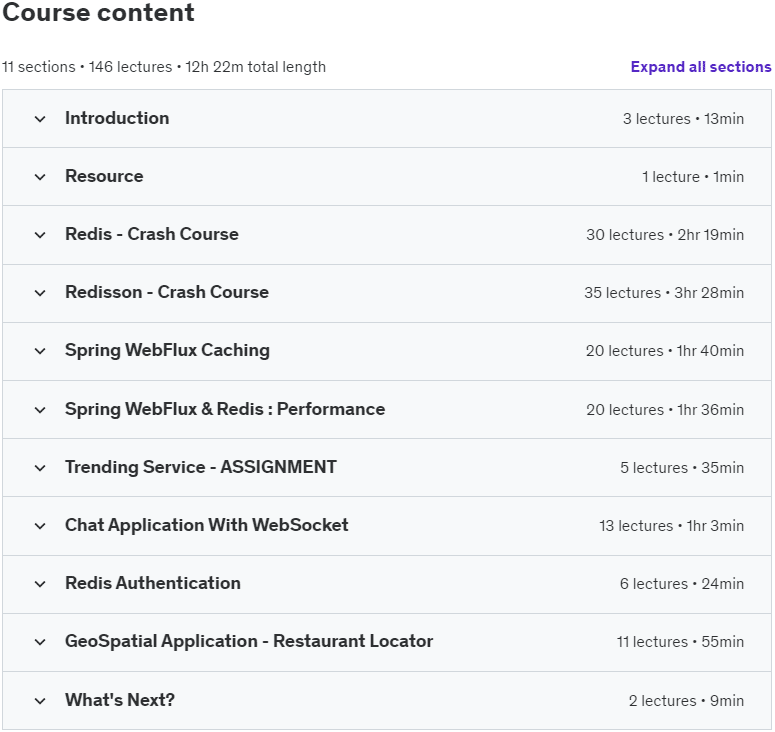Expand the What's Next? section chevron

click(40, 701)
